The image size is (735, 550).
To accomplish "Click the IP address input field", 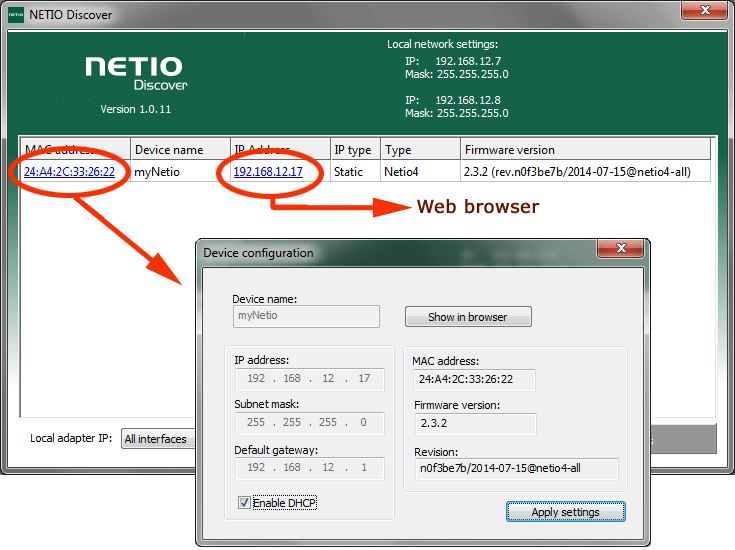I will pyautogui.click(x=309, y=379).
